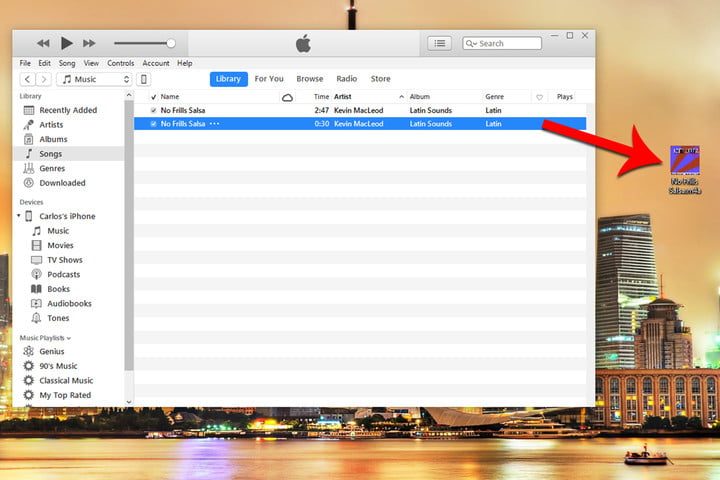Screen dimensions: 720x480
Task: Skip to the next track
Action: [x=90, y=43]
